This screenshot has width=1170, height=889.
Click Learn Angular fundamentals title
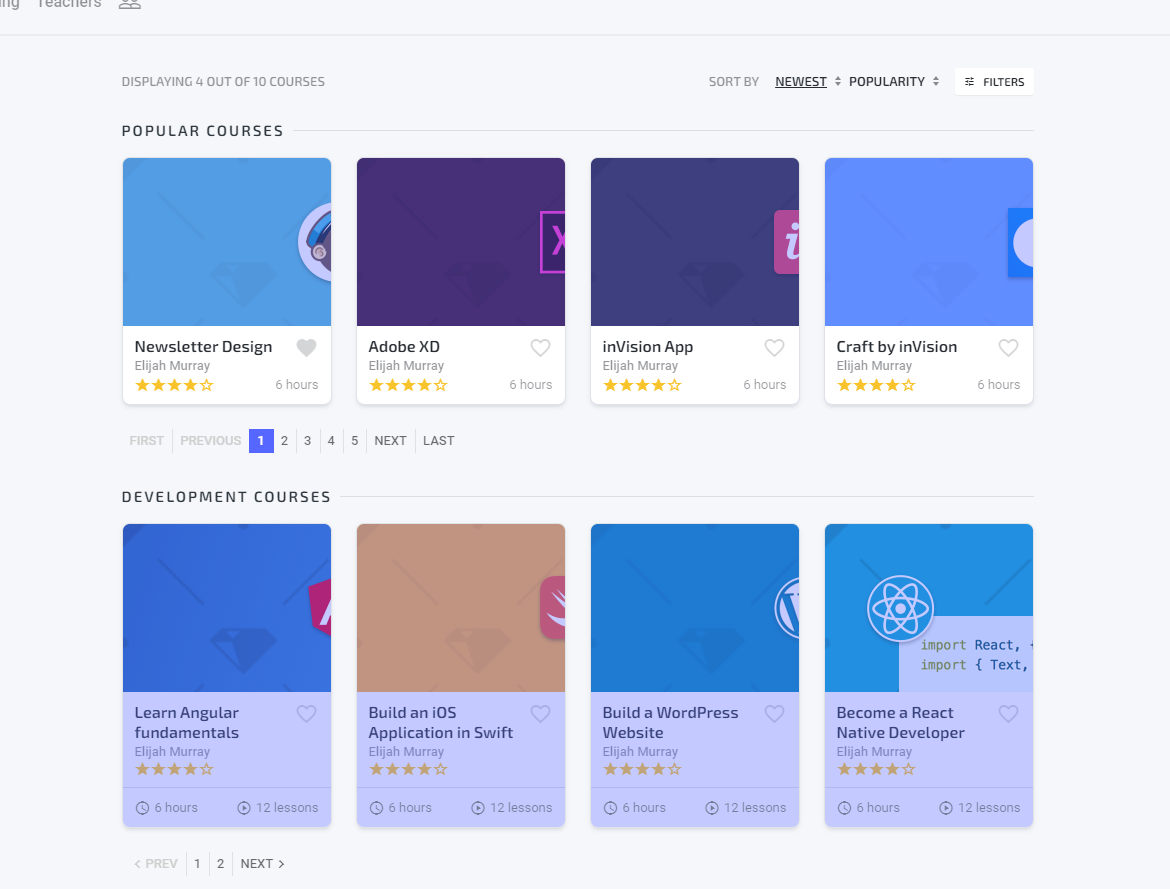187,723
